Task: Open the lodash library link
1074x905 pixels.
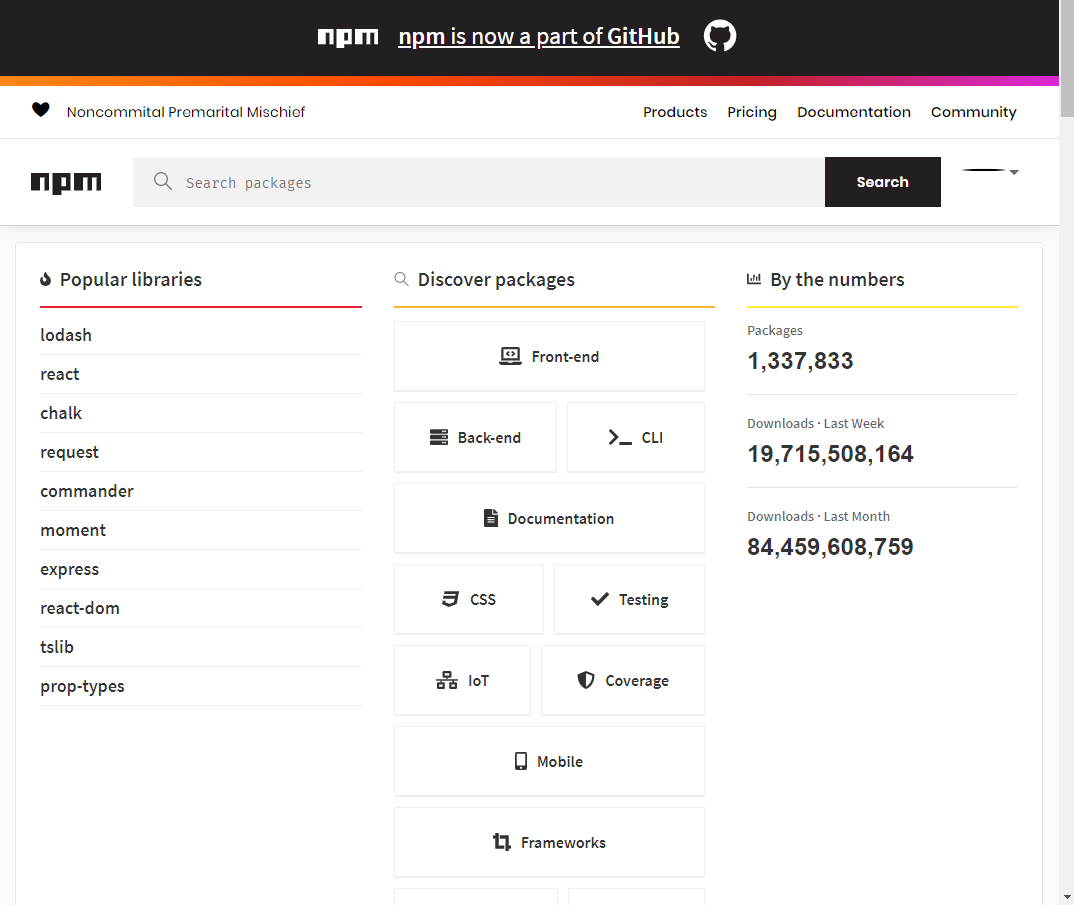Action: (66, 335)
